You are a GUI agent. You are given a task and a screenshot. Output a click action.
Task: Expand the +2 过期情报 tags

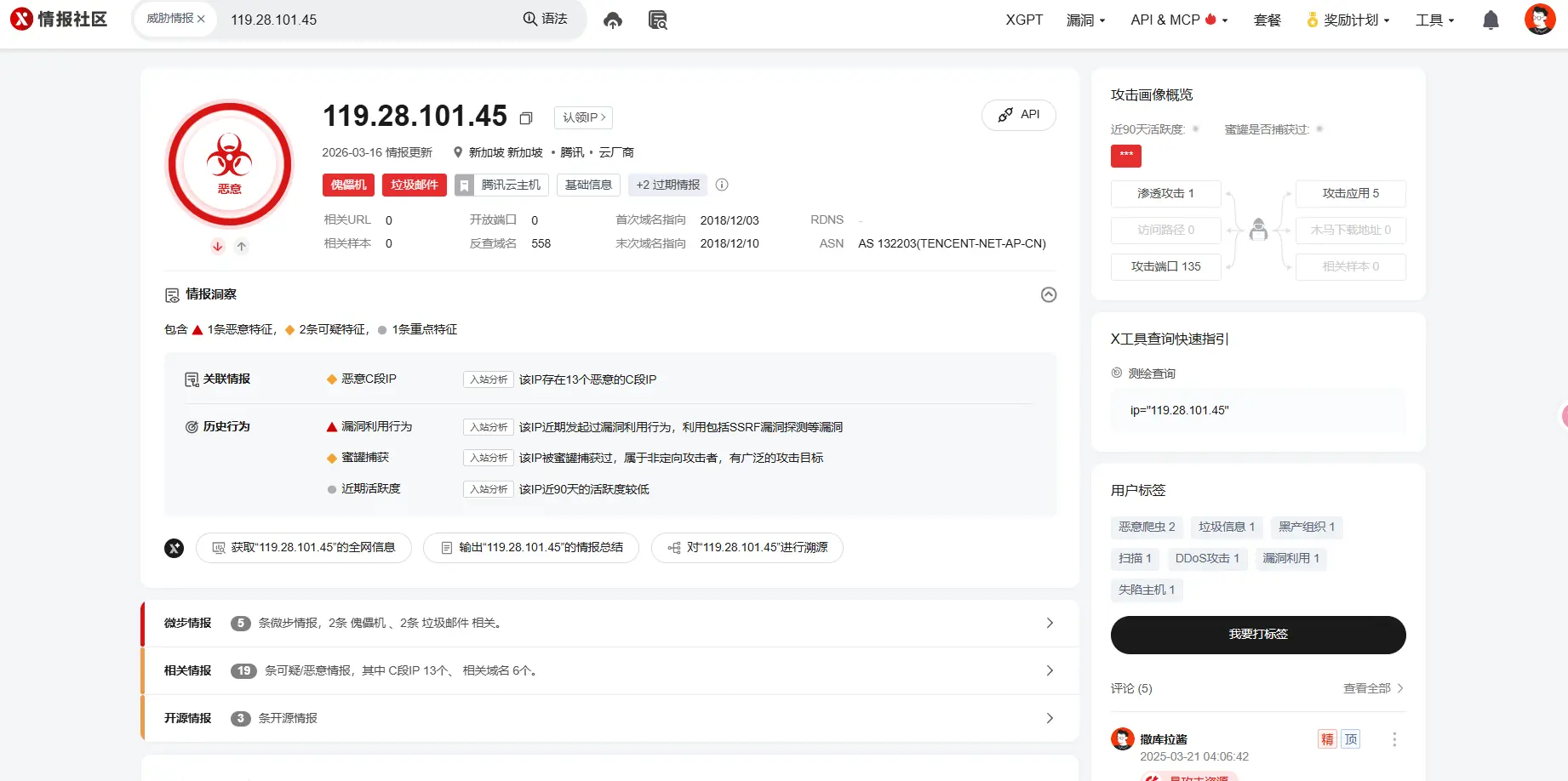667,185
